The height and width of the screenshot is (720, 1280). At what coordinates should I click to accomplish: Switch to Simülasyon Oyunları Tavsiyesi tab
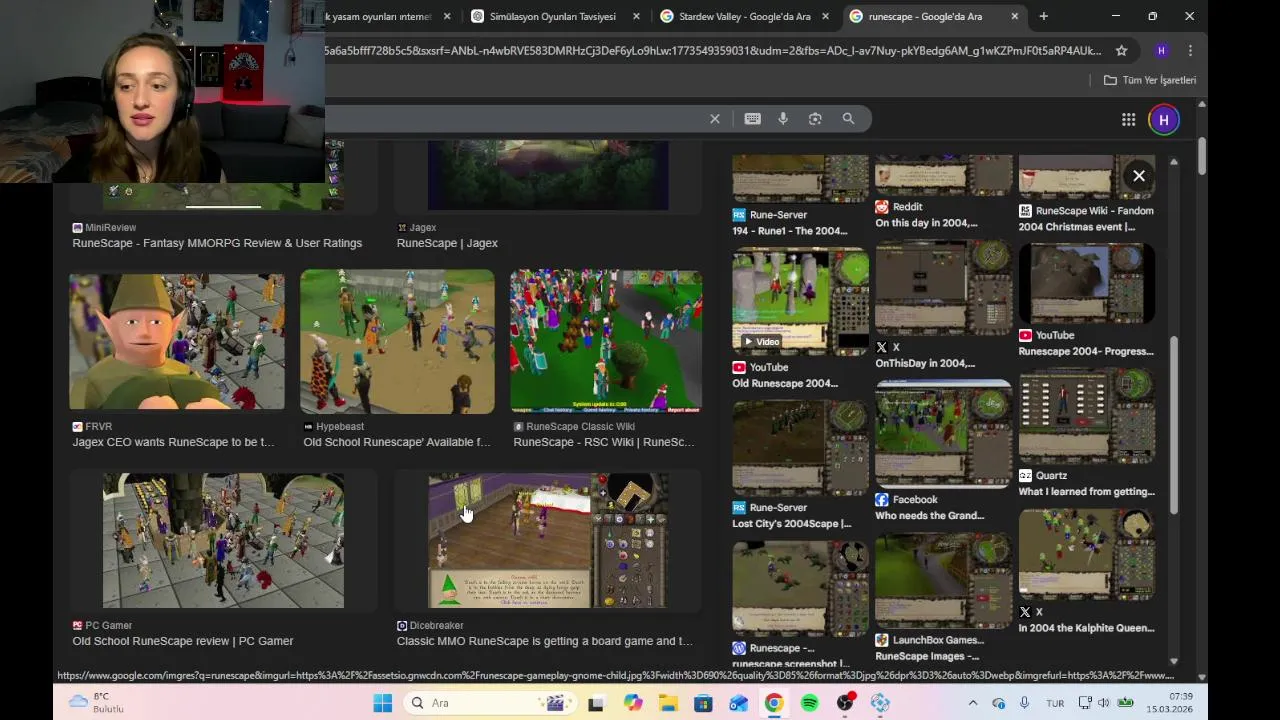(x=553, y=16)
